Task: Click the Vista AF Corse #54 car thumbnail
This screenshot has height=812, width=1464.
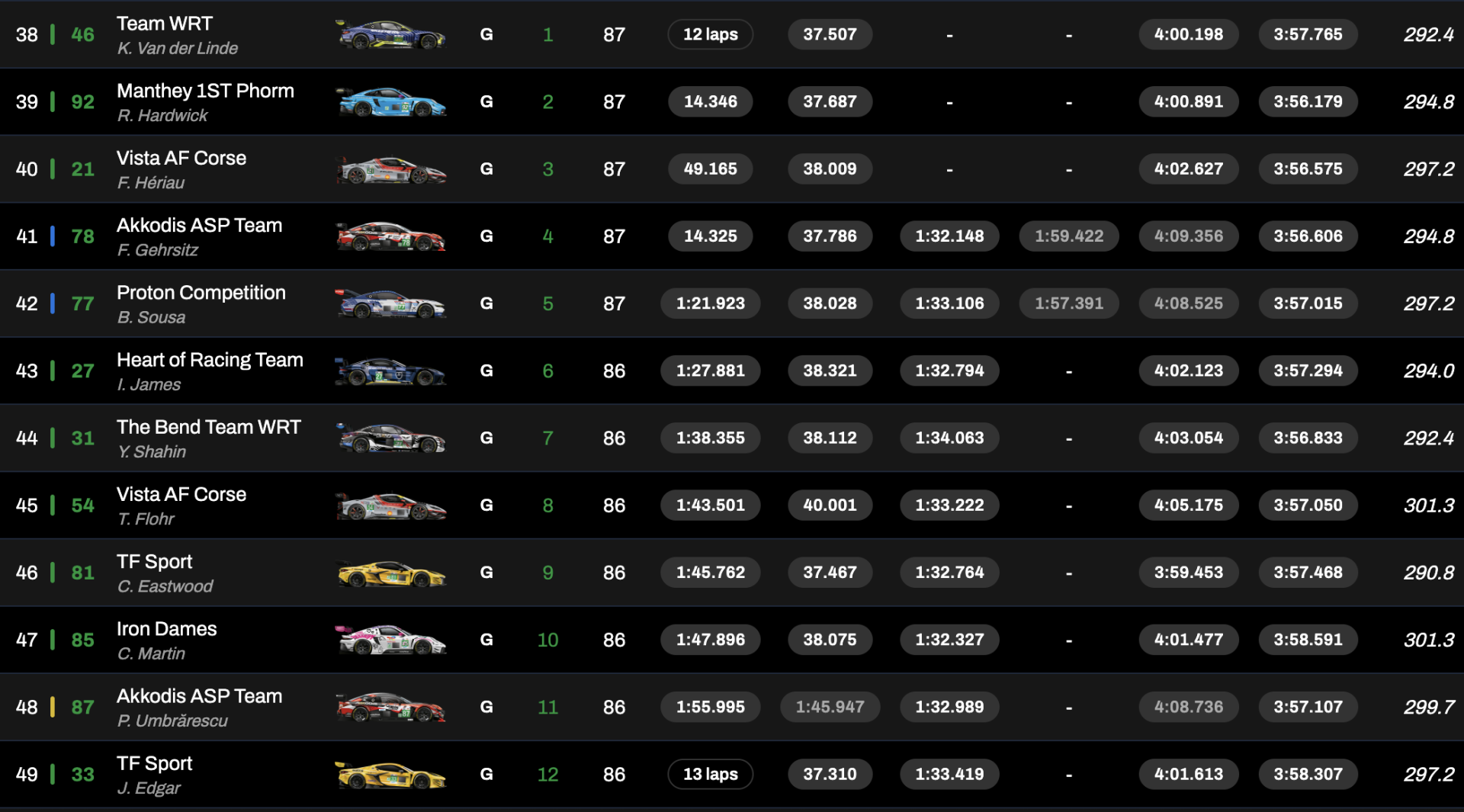Action: click(390, 505)
